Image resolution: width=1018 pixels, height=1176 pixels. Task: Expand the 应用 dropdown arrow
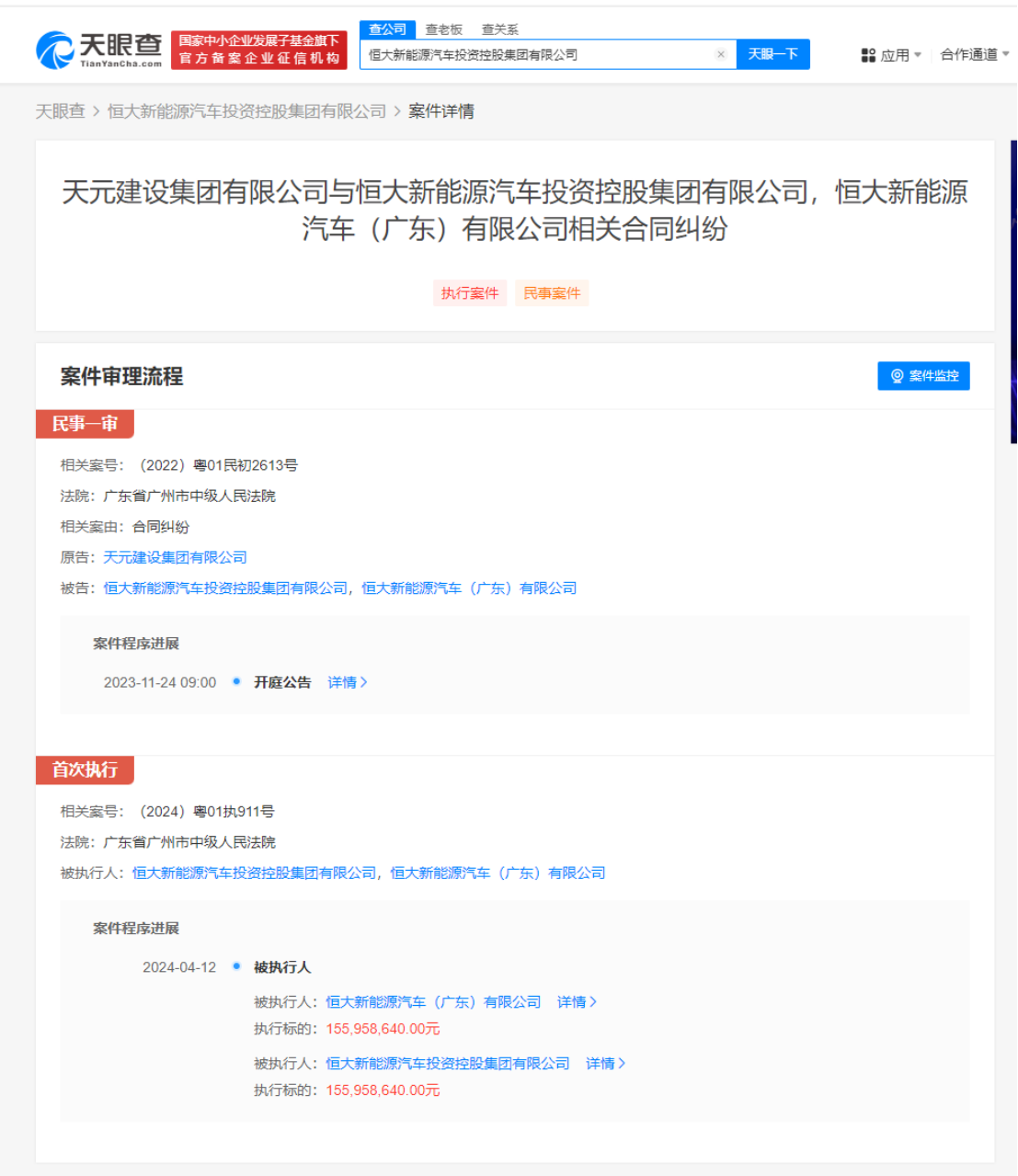918,55
